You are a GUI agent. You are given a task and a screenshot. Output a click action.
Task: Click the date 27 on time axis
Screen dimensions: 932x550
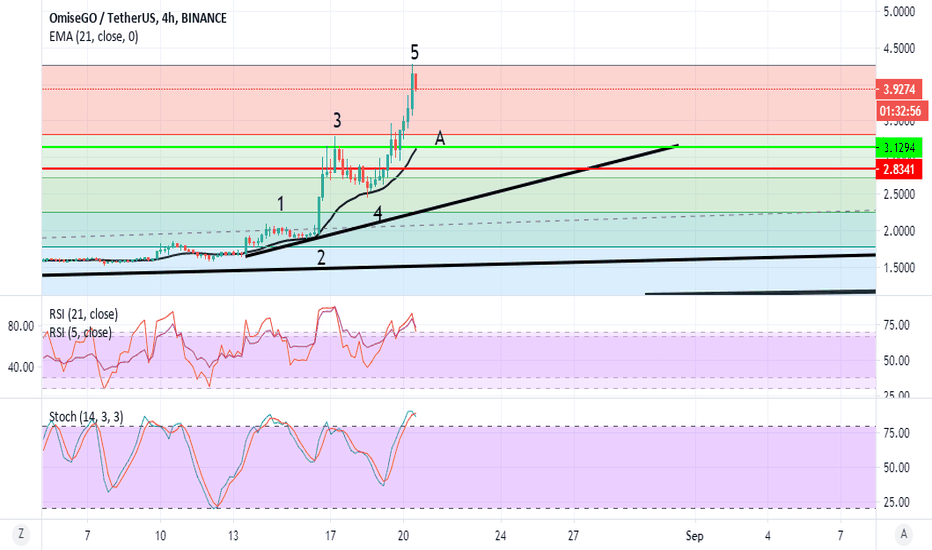(573, 536)
